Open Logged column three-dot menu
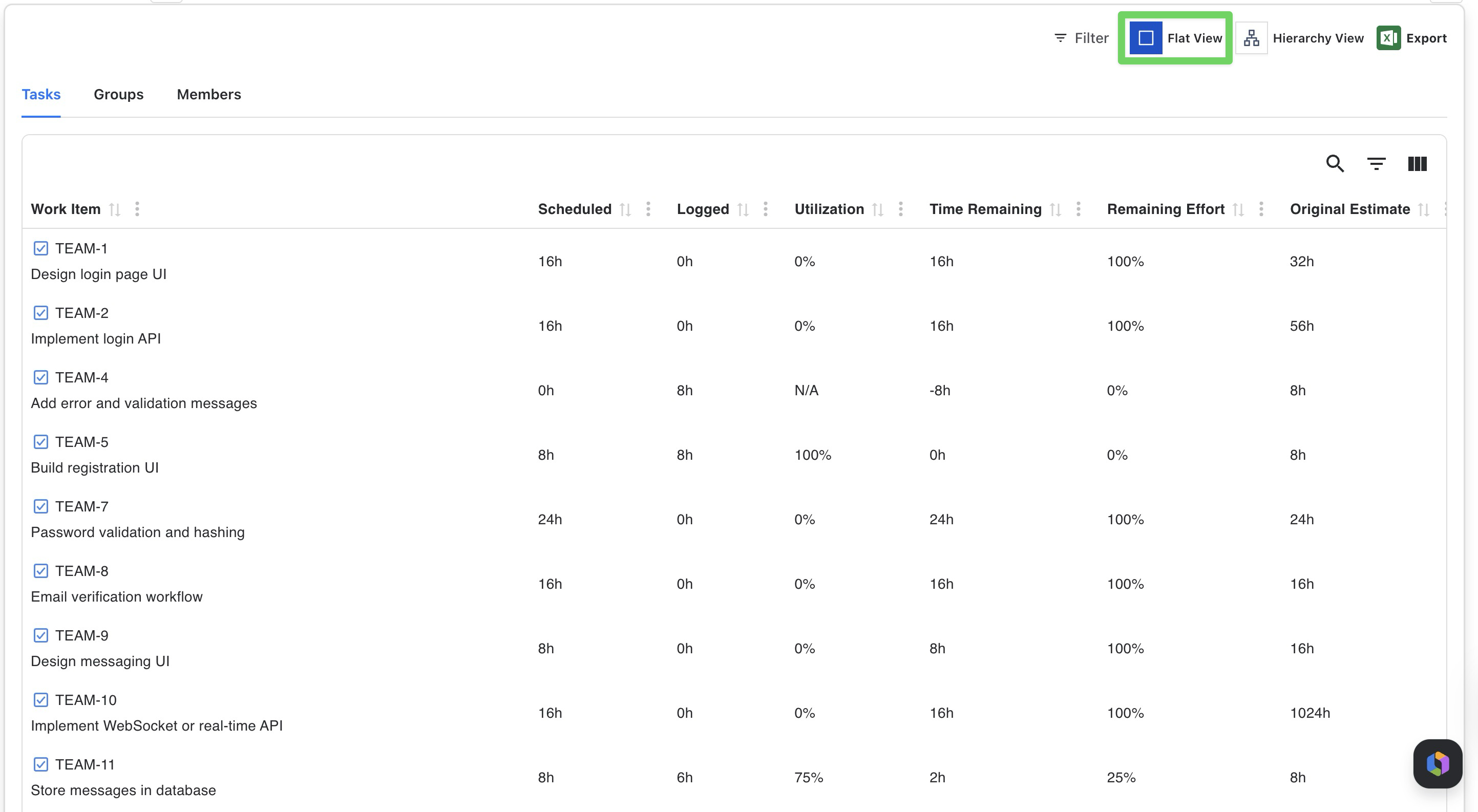The image size is (1478, 812). (766, 209)
